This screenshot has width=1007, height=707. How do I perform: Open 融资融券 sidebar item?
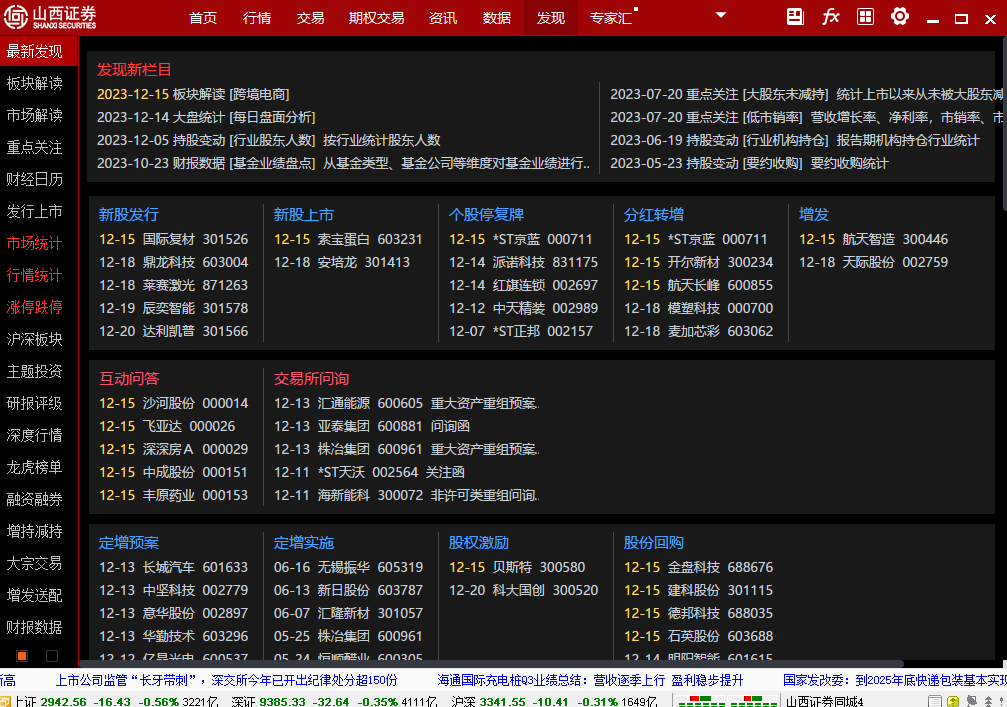click(35, 500)
